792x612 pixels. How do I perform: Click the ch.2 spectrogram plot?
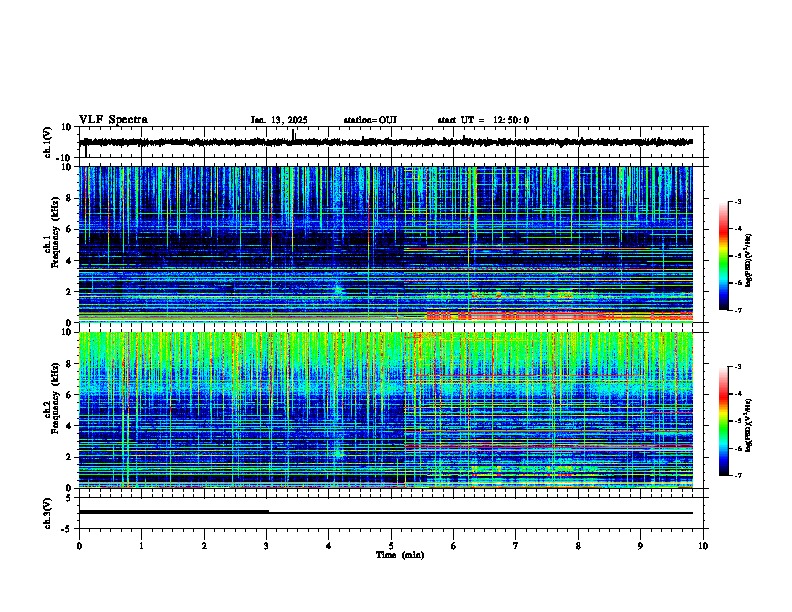(386, 410)
